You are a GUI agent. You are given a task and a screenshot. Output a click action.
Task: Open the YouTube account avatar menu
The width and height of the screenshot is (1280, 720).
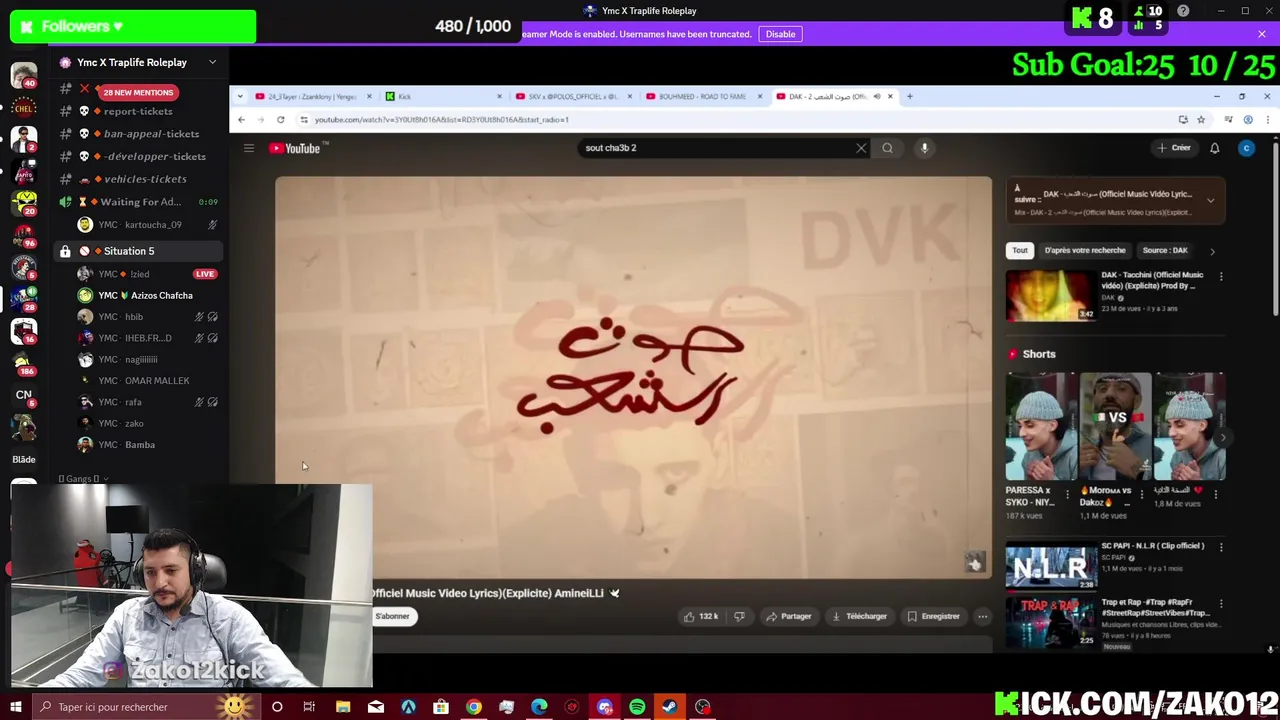(1246, 148)
